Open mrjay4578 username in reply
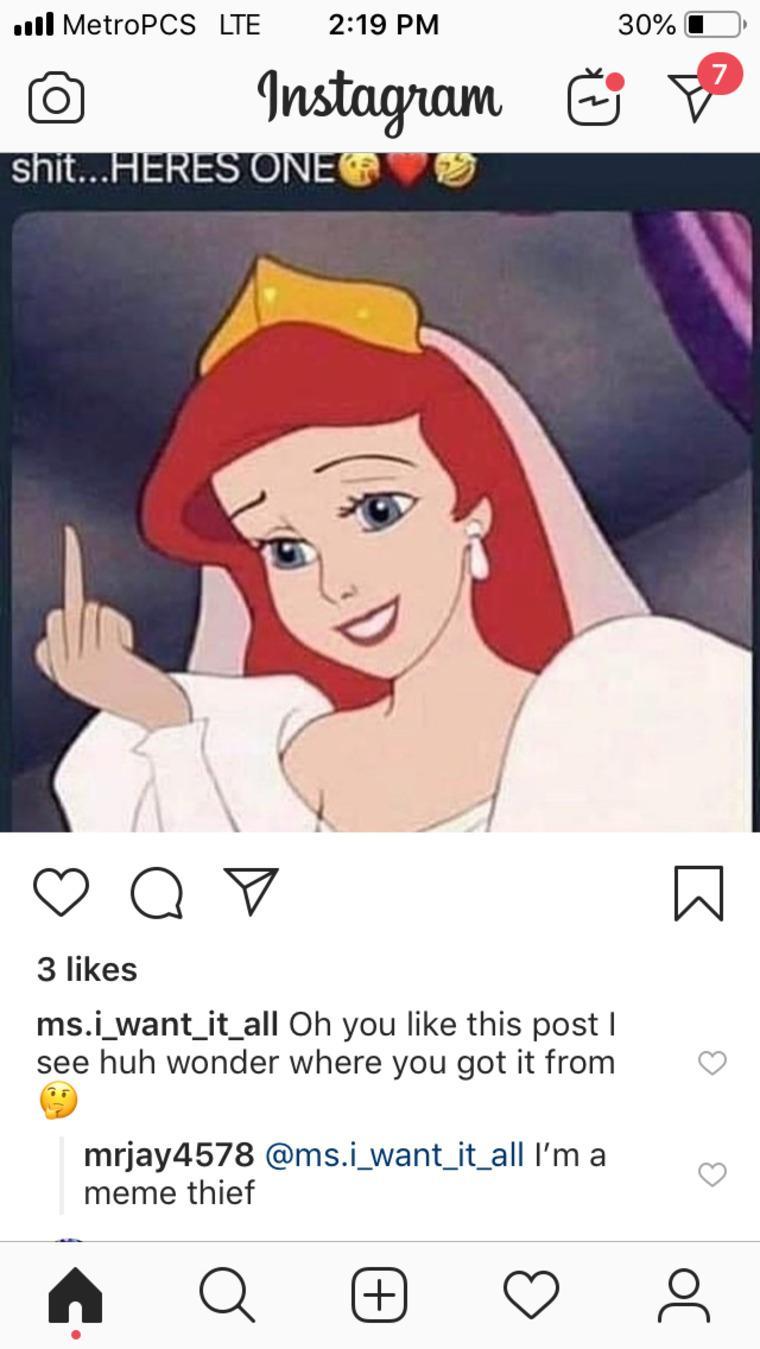 (168, 1155)
